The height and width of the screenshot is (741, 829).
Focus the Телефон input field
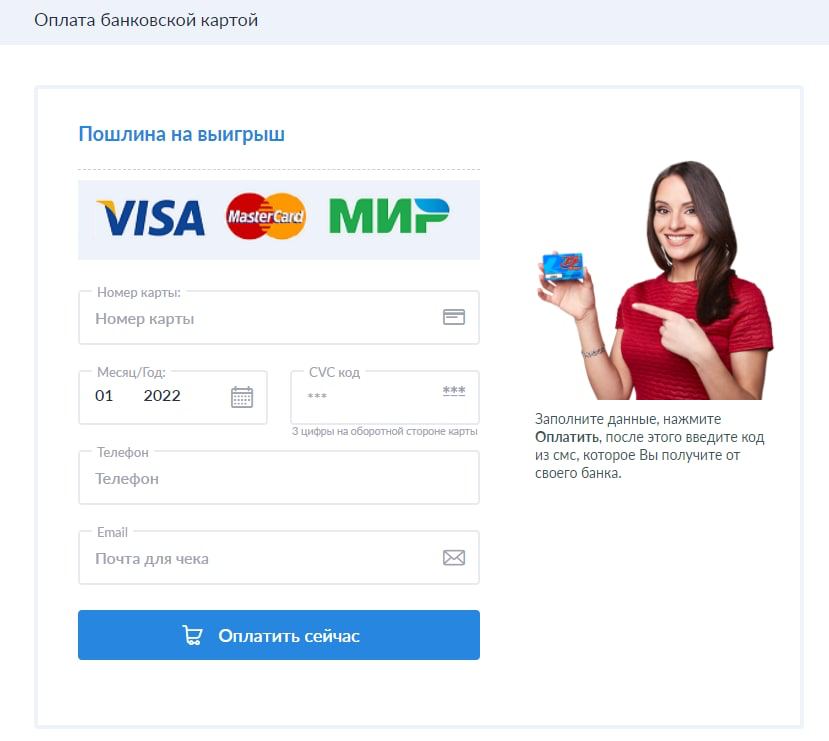click(x=279, y=478)
